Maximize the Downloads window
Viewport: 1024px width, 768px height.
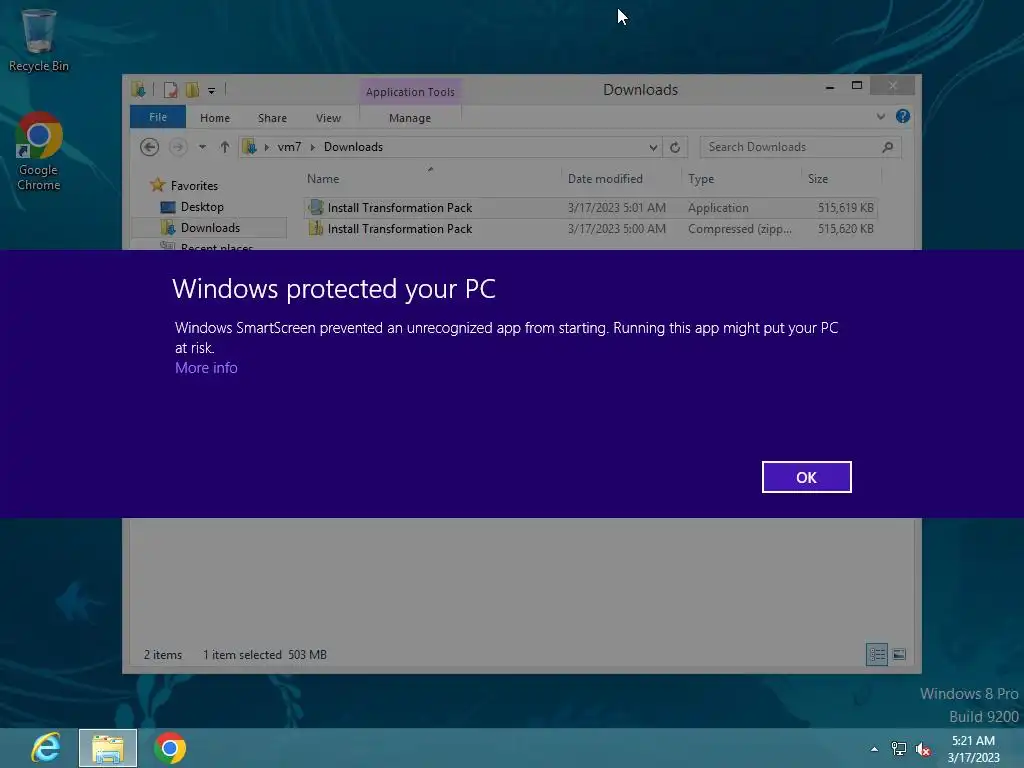point(857,86)
